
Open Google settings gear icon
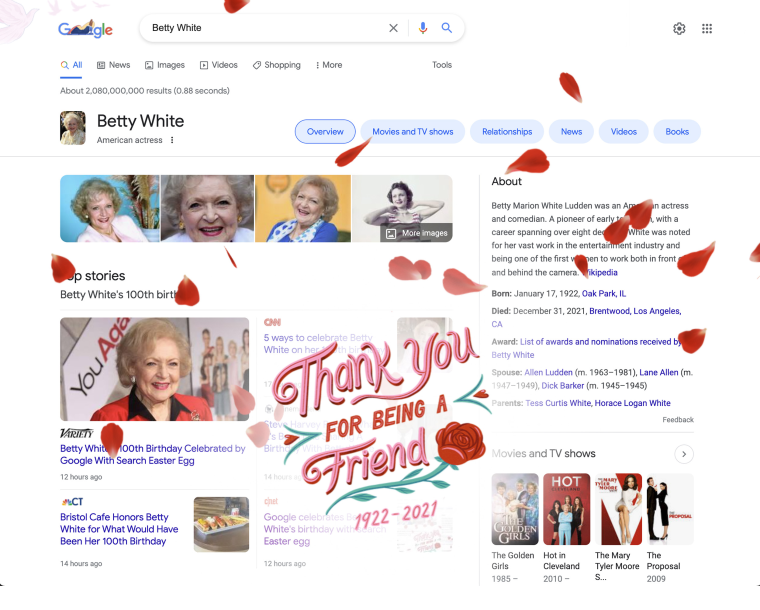coord(680,29)
